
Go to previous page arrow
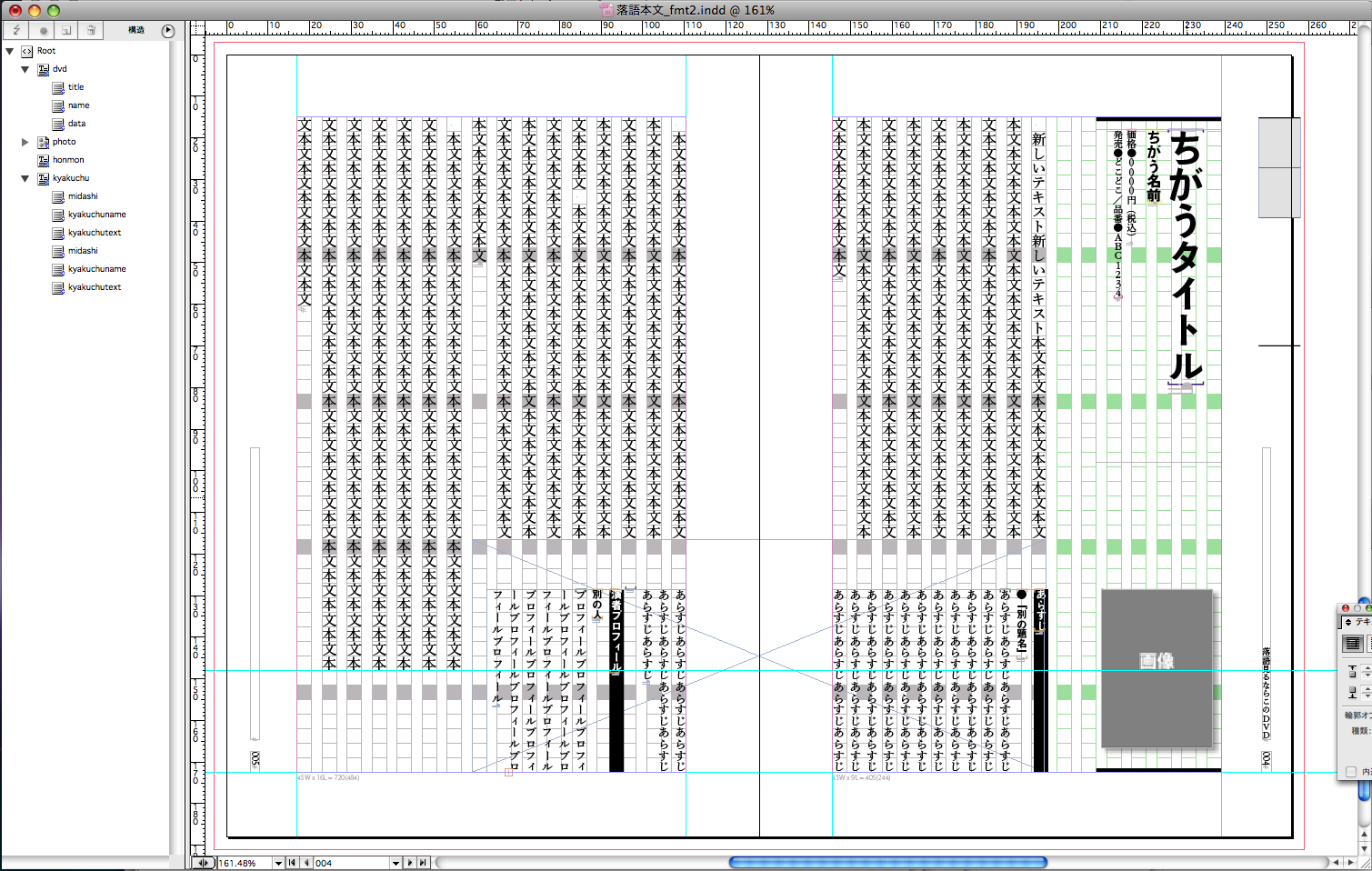tap(306, 863)
